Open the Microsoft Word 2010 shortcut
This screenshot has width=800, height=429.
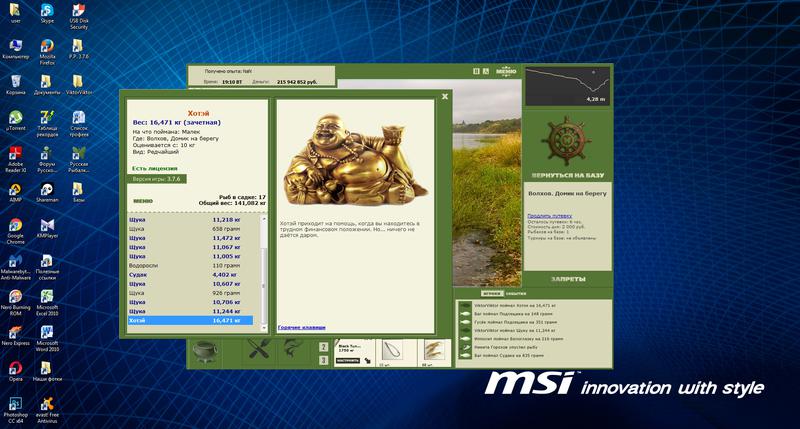coord(47,338)
